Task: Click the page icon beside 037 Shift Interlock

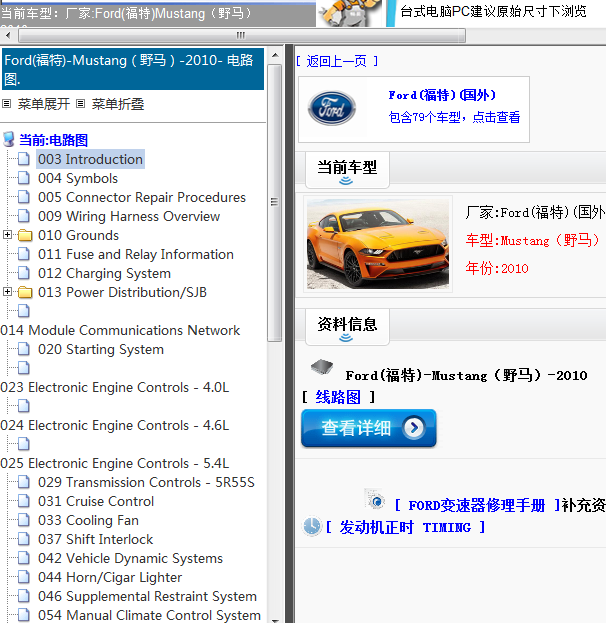Action: pos(24,539)
